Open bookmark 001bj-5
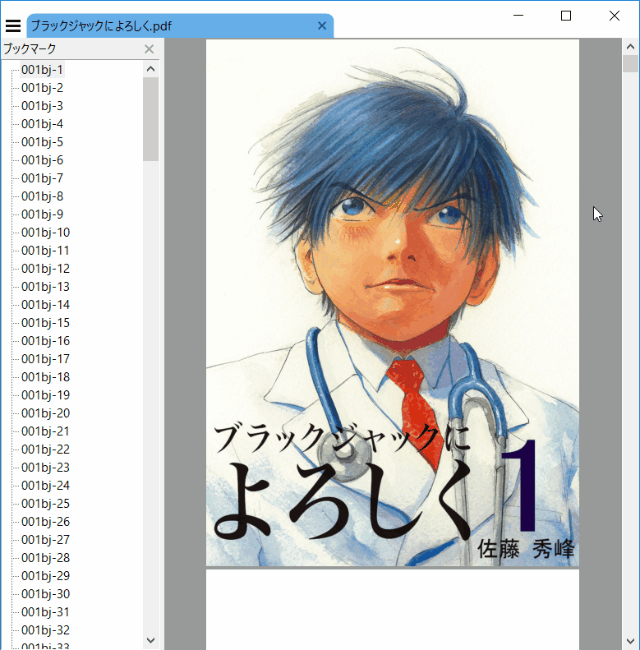 (x=42, y=142)
